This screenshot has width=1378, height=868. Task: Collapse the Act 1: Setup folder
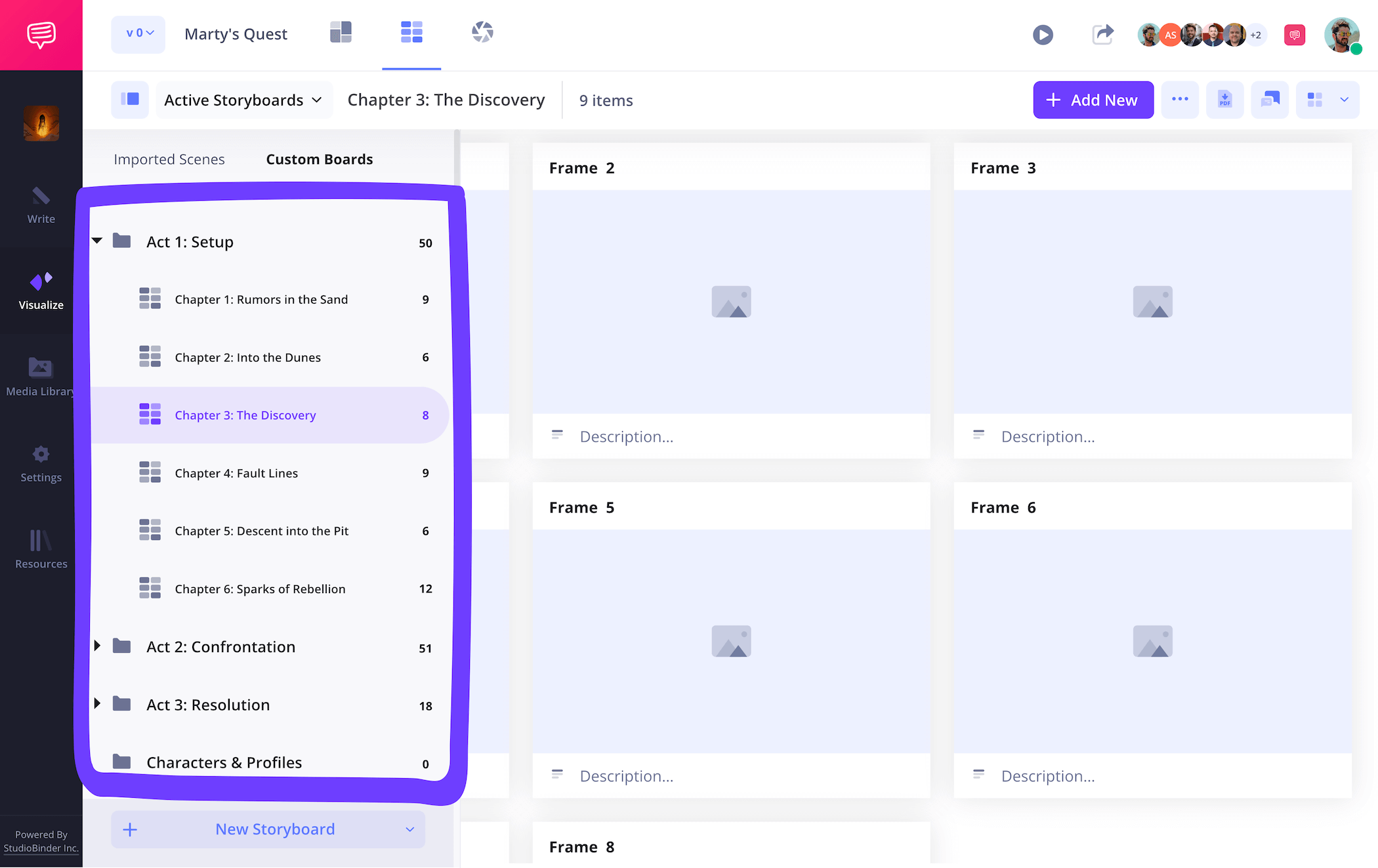click(x=96, y=240)
